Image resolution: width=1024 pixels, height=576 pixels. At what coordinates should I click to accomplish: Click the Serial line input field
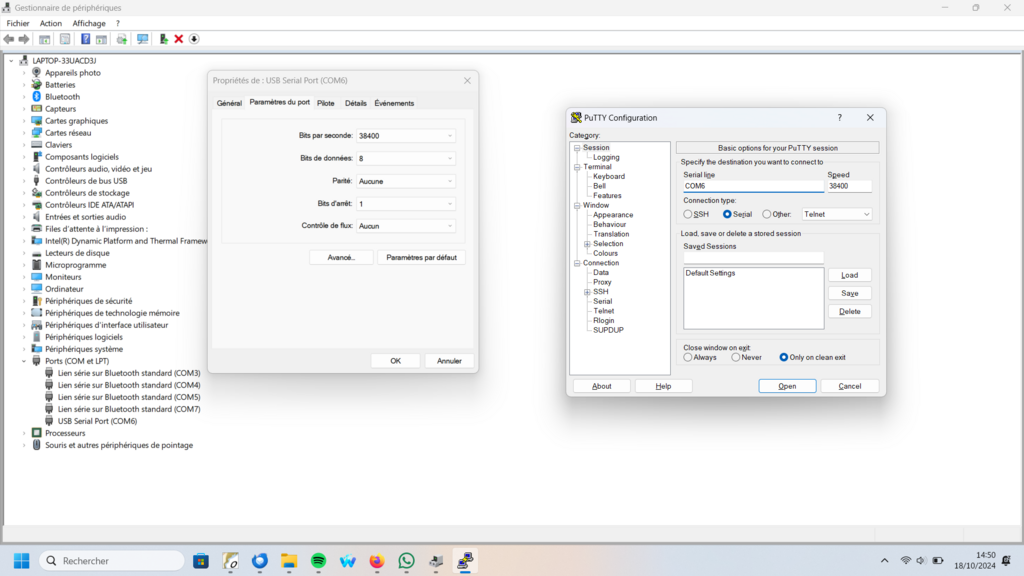click(754, 186)
